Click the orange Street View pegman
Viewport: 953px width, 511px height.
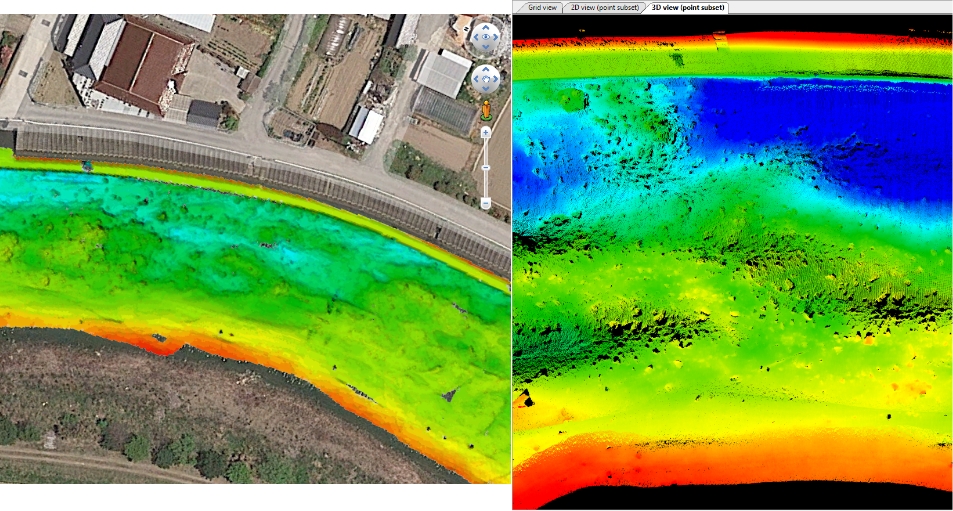[486, 110]
